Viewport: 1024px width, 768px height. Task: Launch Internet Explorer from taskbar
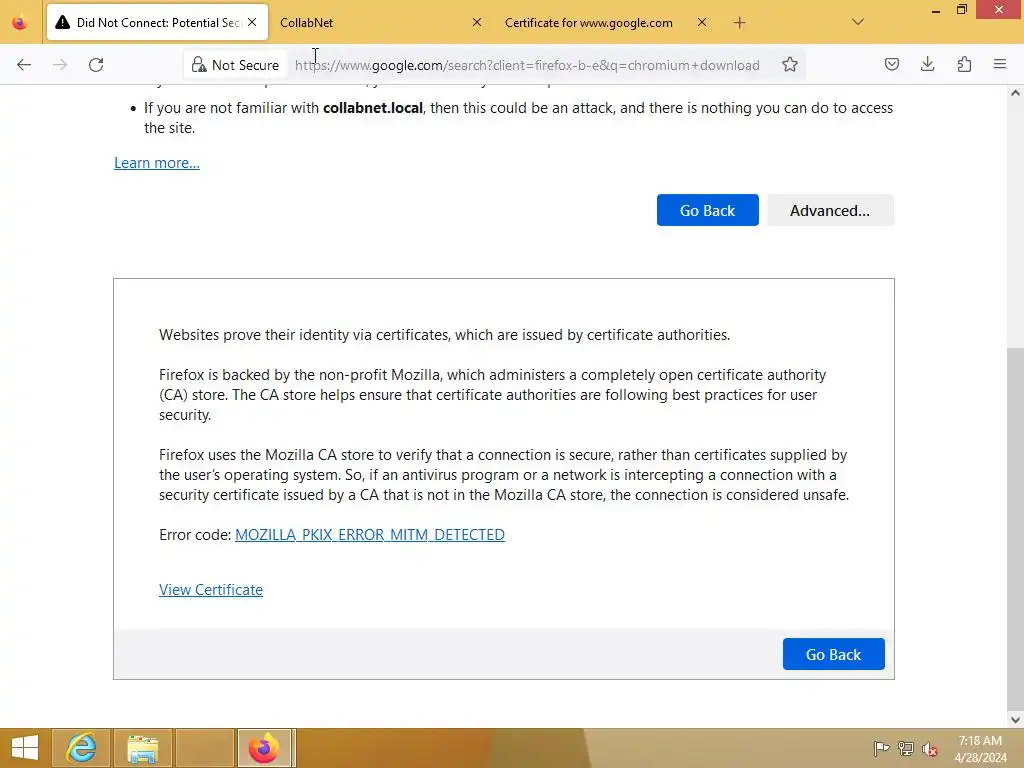81,748
